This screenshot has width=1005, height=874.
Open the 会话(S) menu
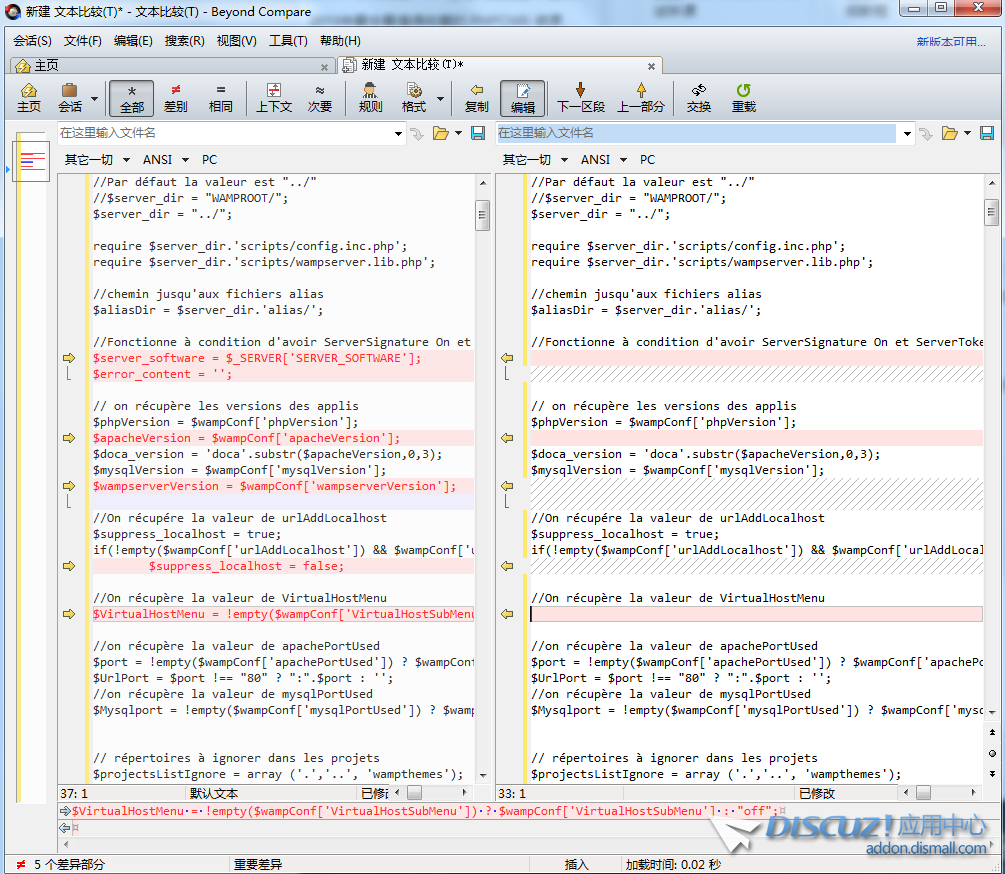32,41
